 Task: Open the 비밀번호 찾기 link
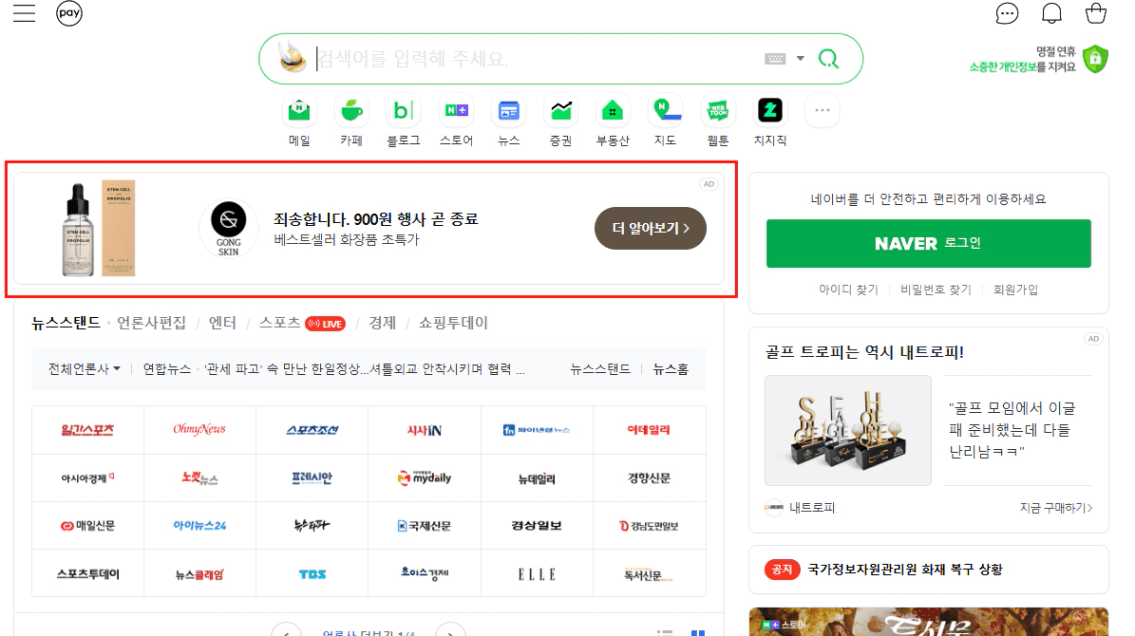click(x=936, y=289)
